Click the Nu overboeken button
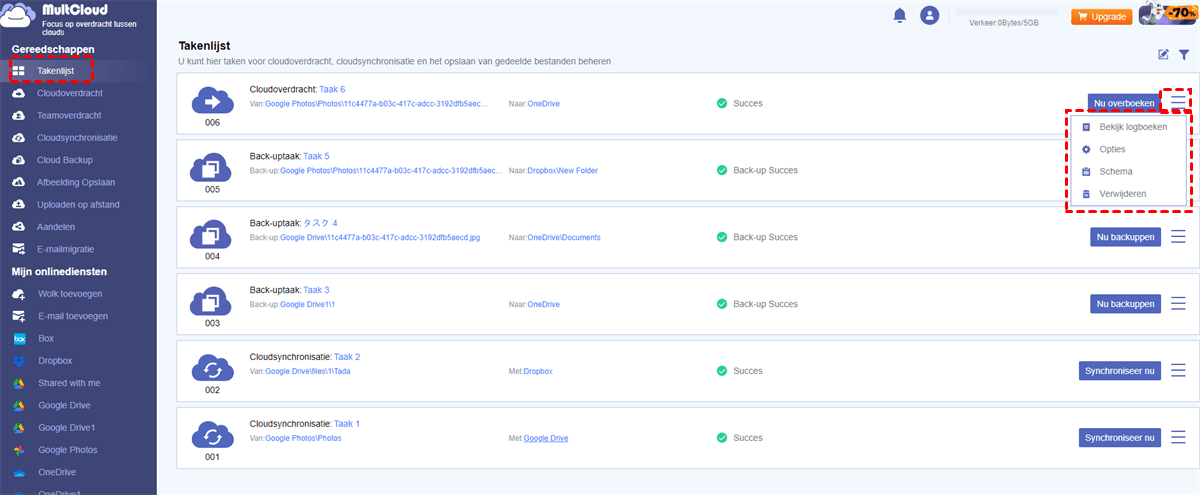This screenshot has height=495, width=1200. 1124,102
